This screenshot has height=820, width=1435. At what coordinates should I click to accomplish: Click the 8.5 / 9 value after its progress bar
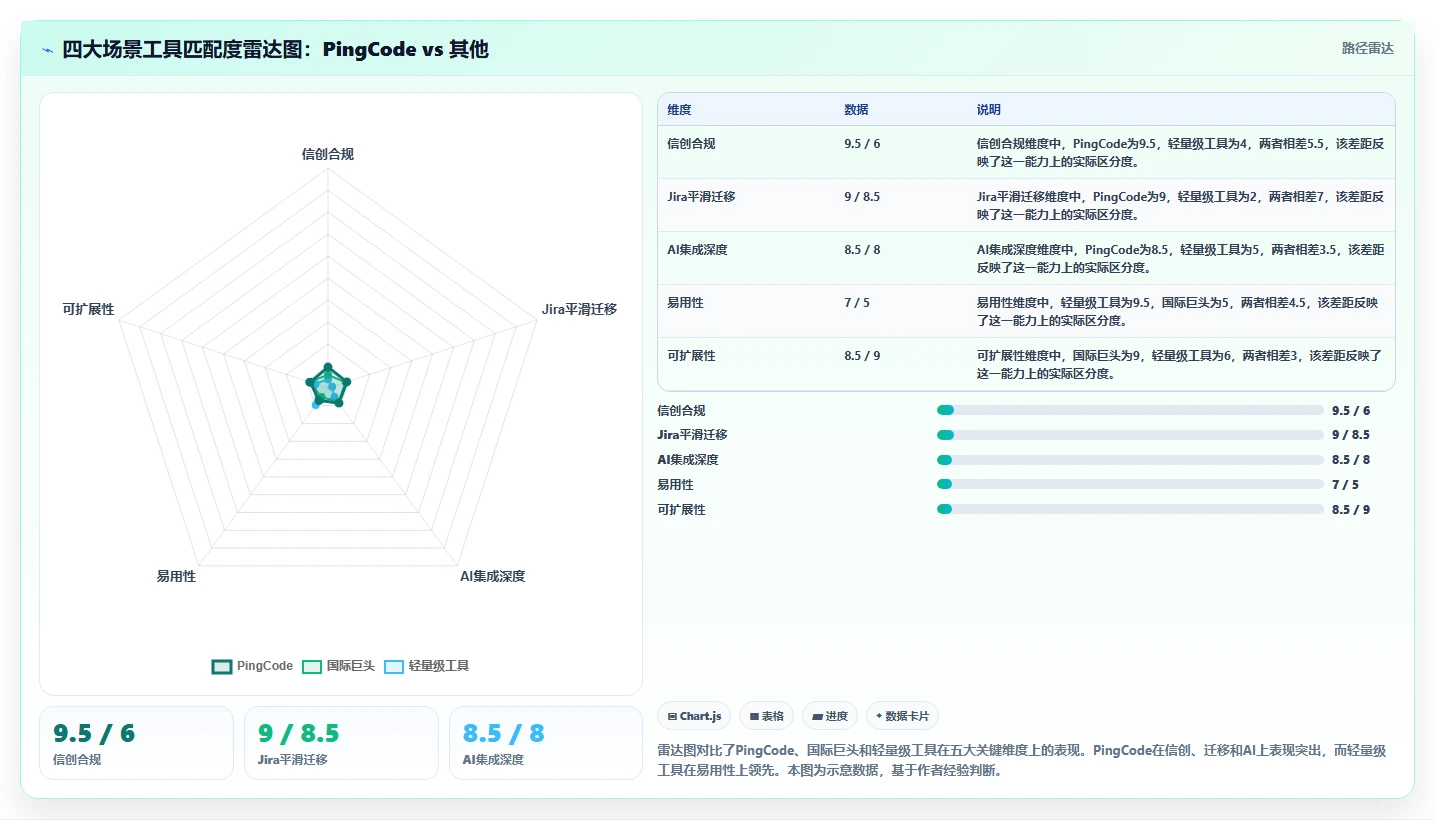tap(1351, 509)
